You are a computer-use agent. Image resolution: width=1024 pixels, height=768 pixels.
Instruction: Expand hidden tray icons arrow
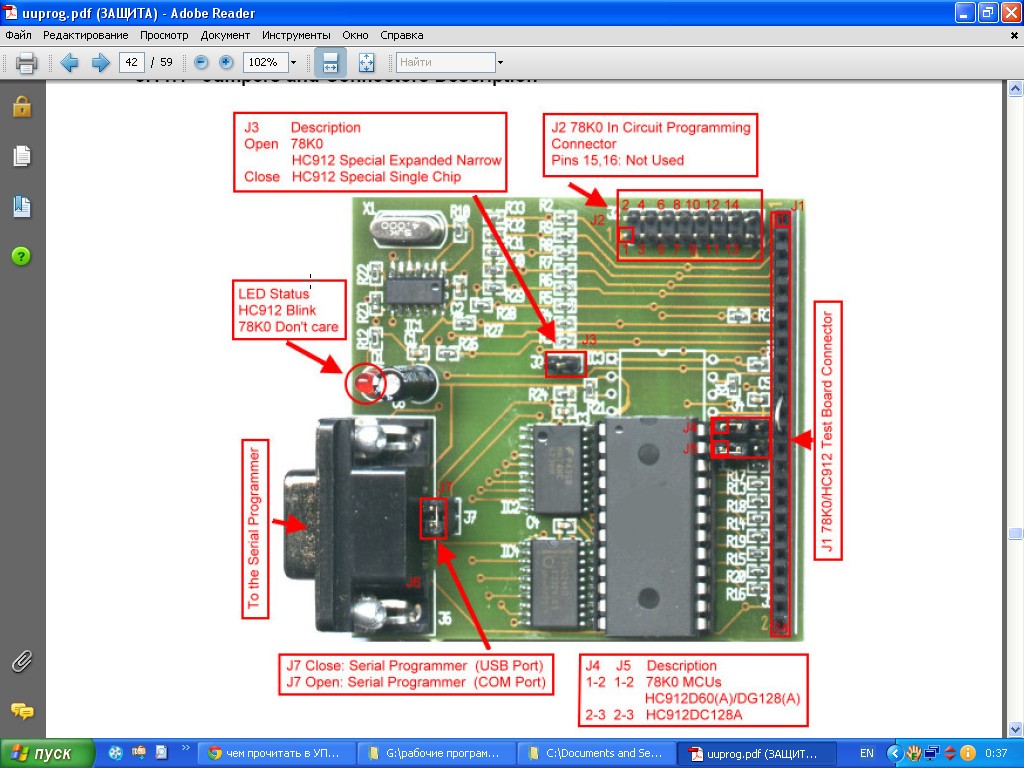click(x=894, y=753)
